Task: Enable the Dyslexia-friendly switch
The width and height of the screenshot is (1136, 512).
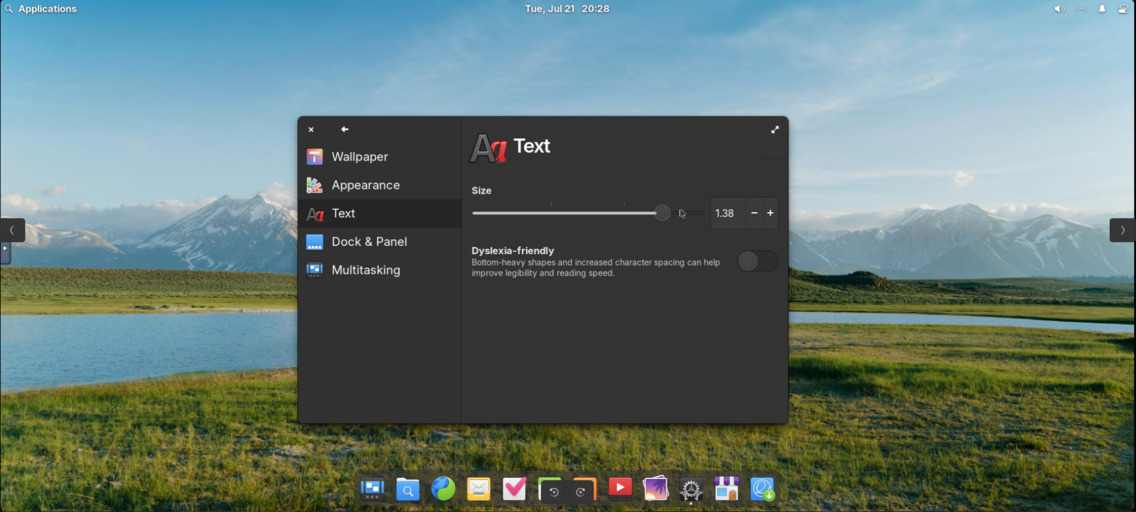Action: click(758, 261)
